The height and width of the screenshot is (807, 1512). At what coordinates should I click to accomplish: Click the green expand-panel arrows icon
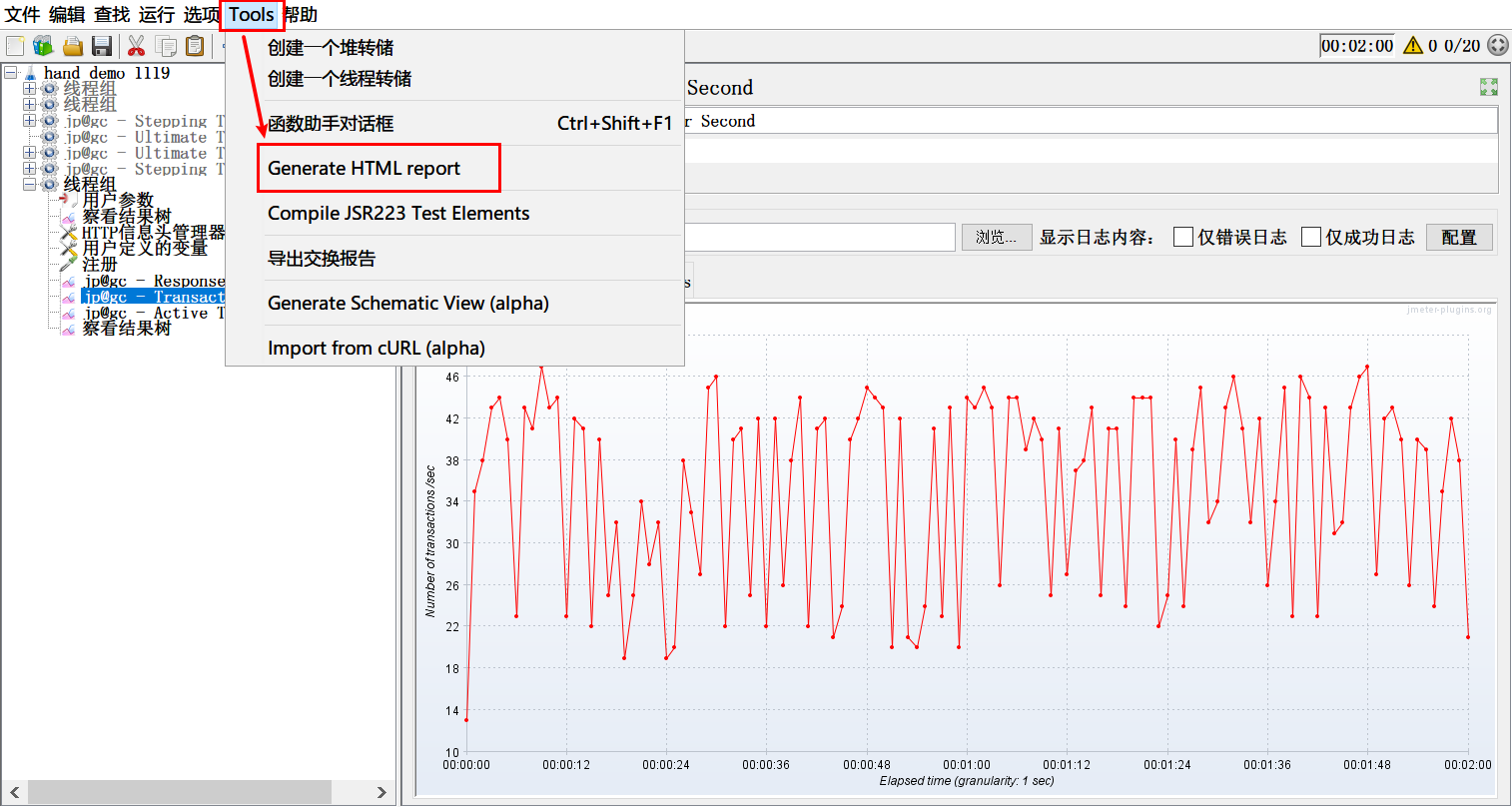coord(1488,88)
